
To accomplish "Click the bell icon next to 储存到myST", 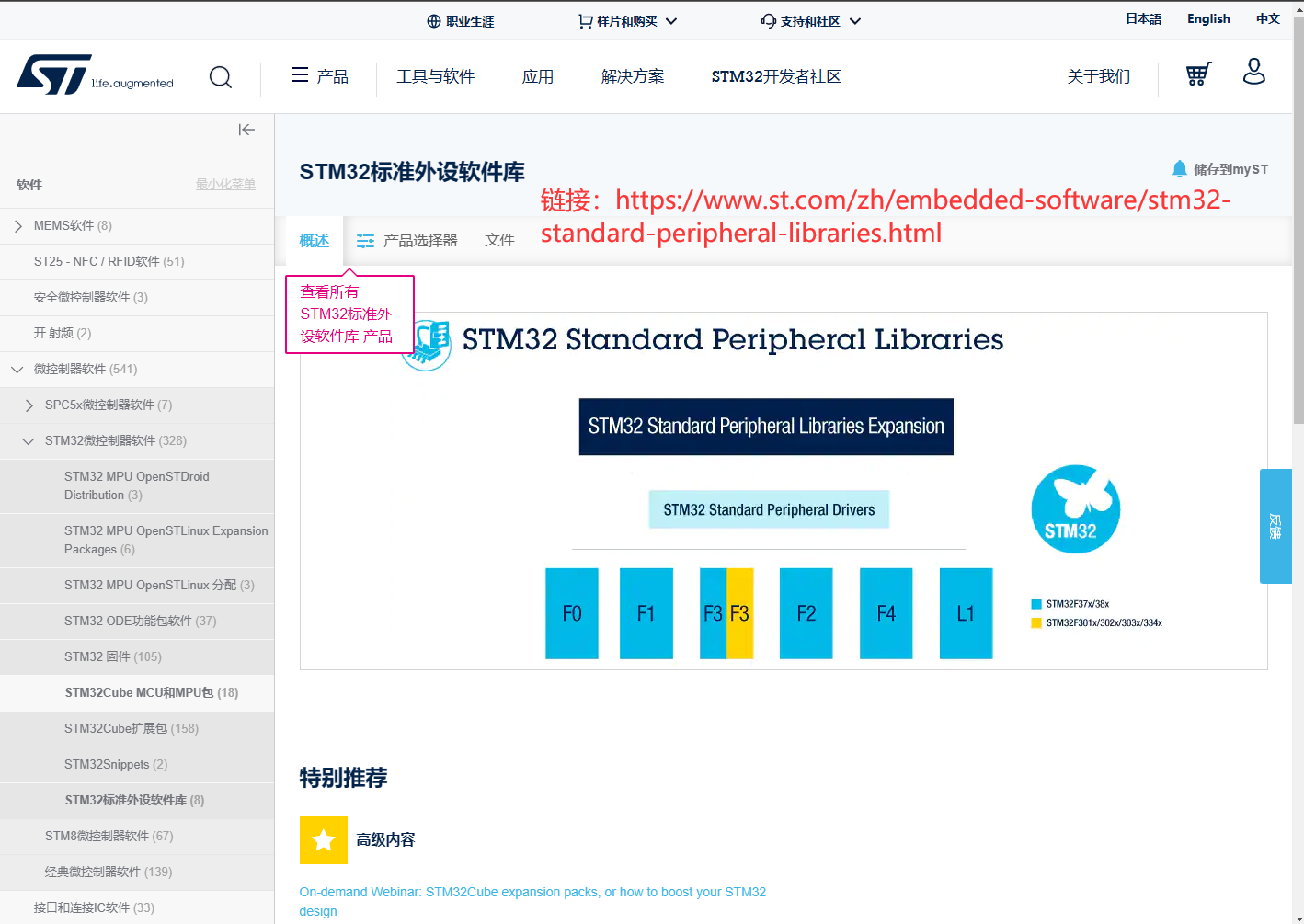I will coord(1180,168).
